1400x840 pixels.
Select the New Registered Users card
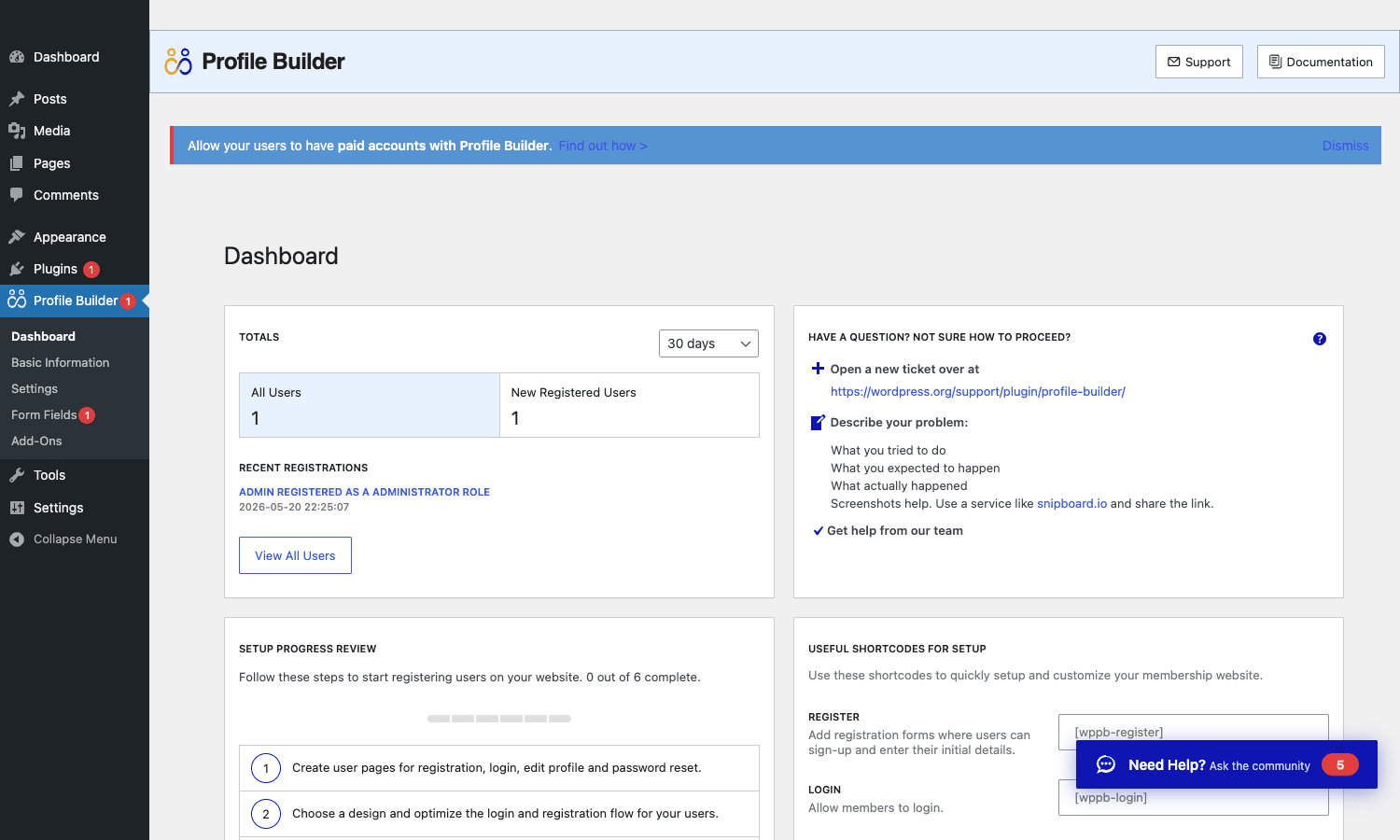[x=630, y=405]
